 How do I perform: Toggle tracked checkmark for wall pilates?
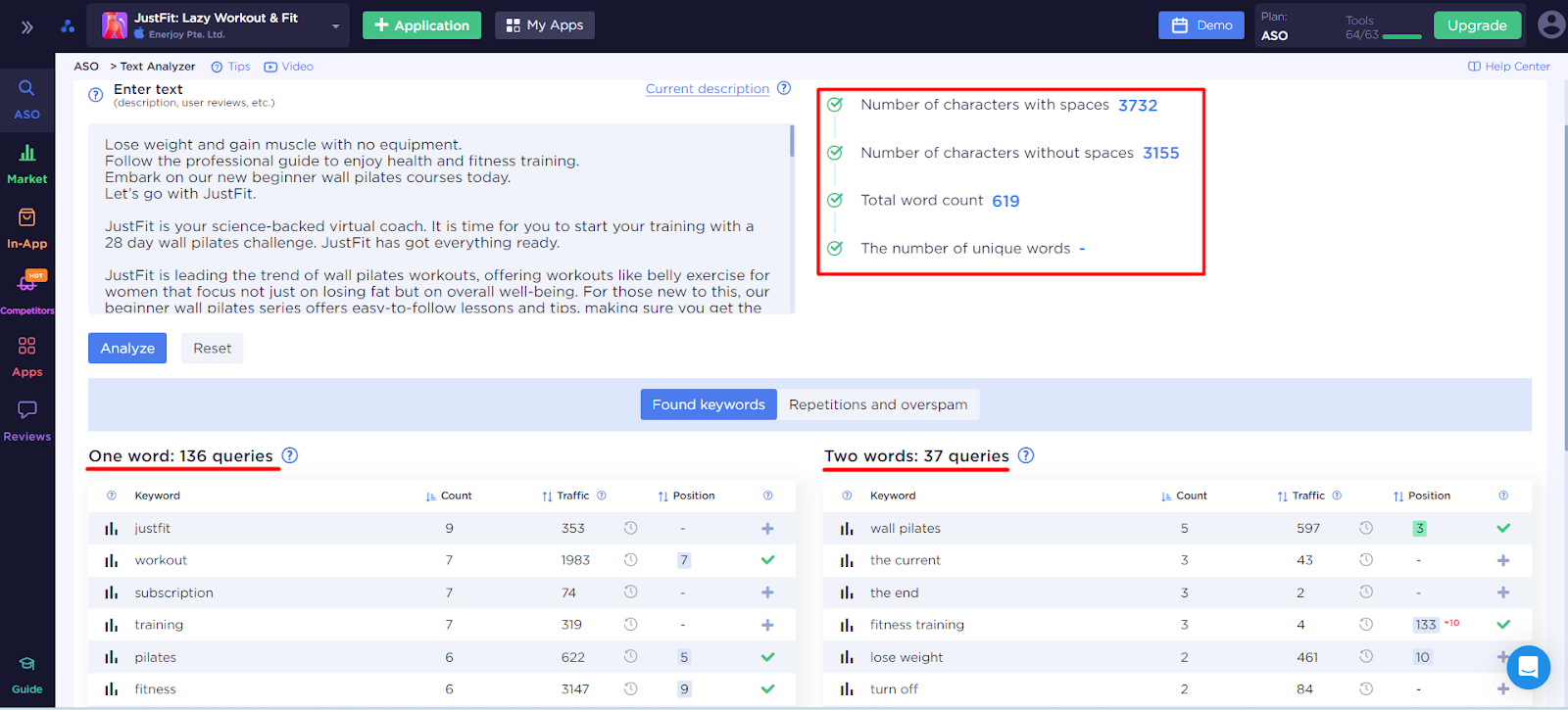click(1503, 528)
